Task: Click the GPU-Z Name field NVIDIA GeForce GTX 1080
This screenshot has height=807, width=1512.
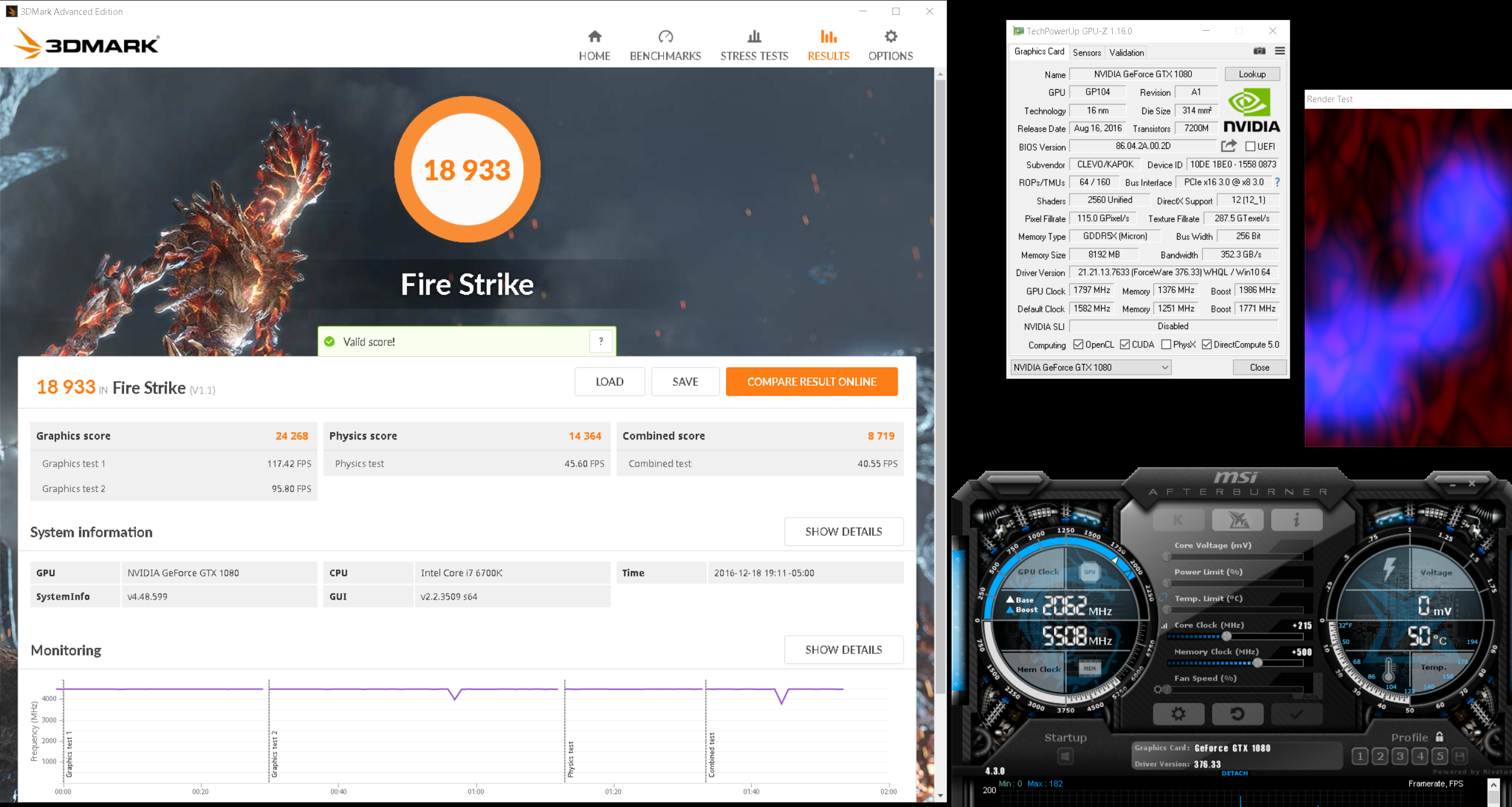Action: 1143,74
